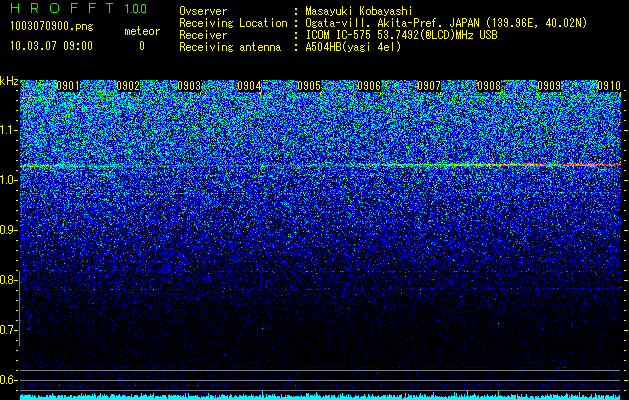Click the Receiving antenna label
This screenshot has height=400, width=629.
click(230, 47)
